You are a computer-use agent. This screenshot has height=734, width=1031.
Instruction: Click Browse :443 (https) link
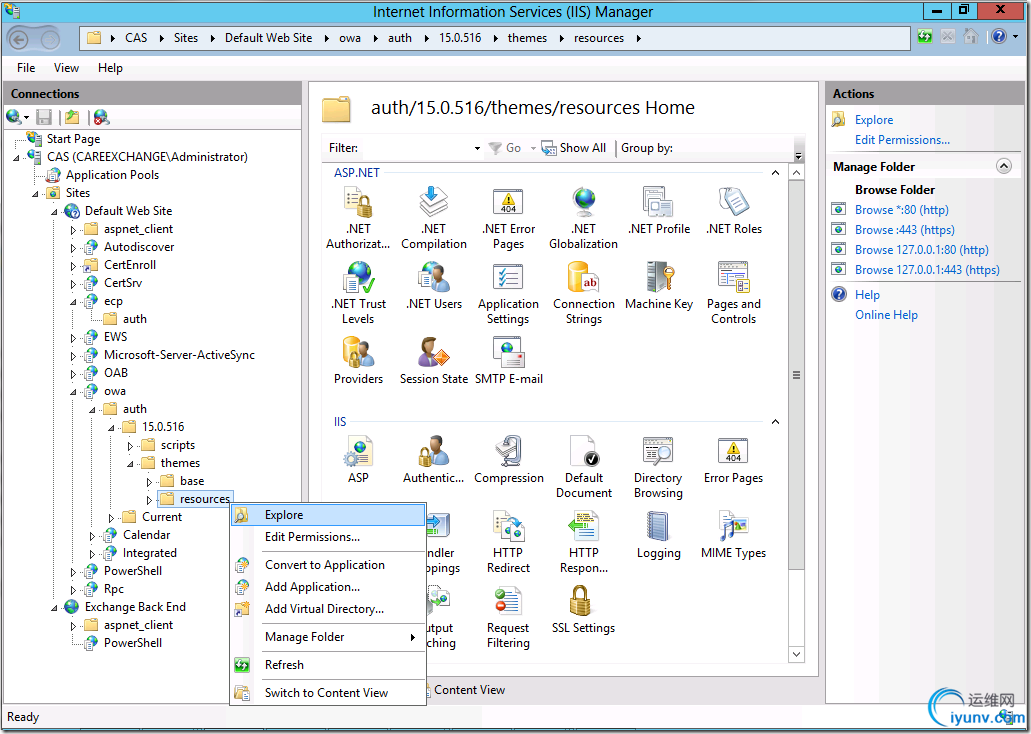click(x=905, y=230)
